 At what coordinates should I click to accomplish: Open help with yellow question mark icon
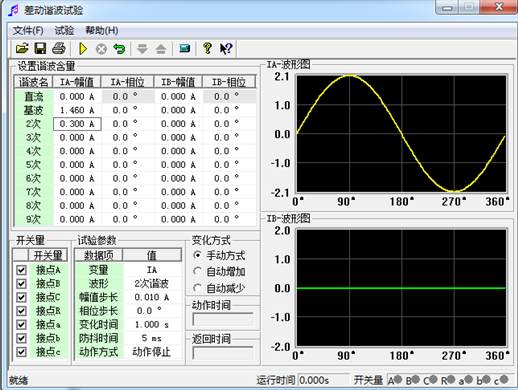click(207, 49)
